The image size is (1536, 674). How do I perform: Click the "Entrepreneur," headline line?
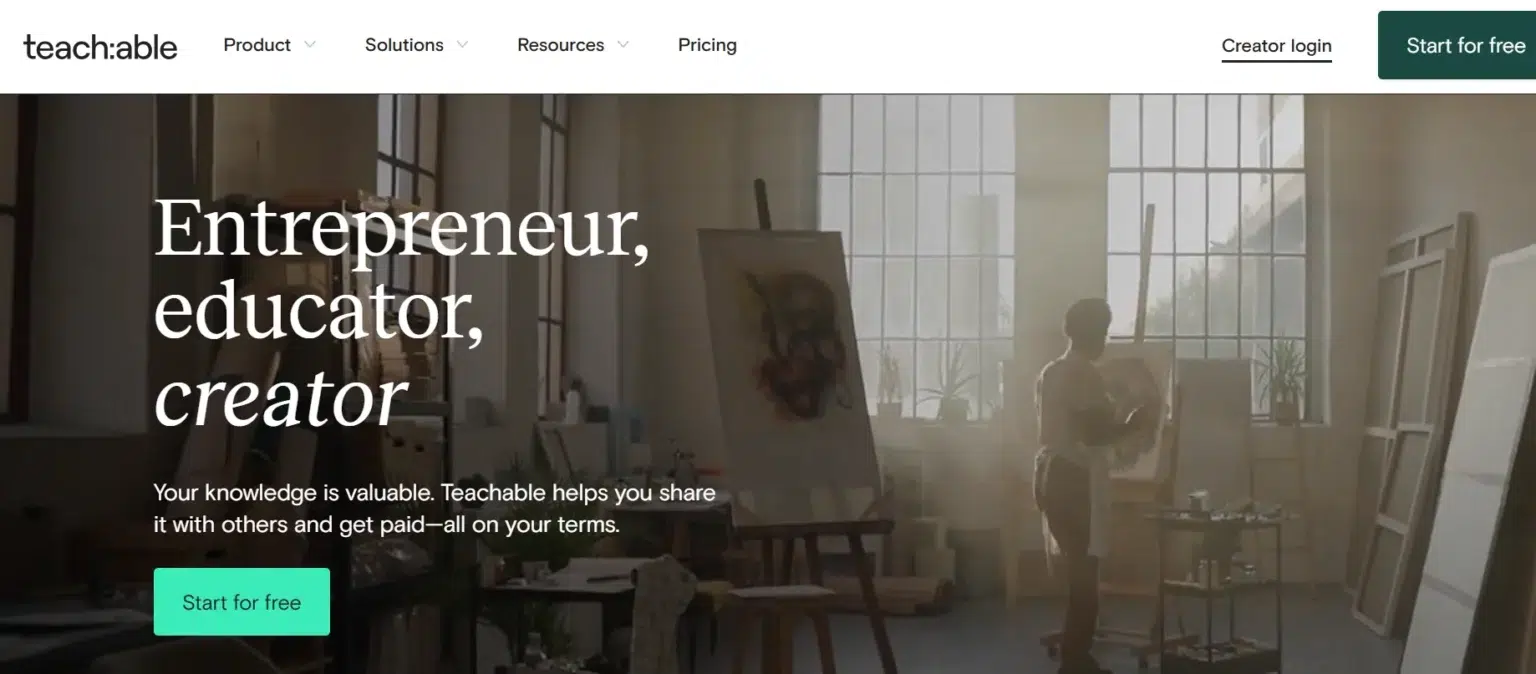[401, 232]
